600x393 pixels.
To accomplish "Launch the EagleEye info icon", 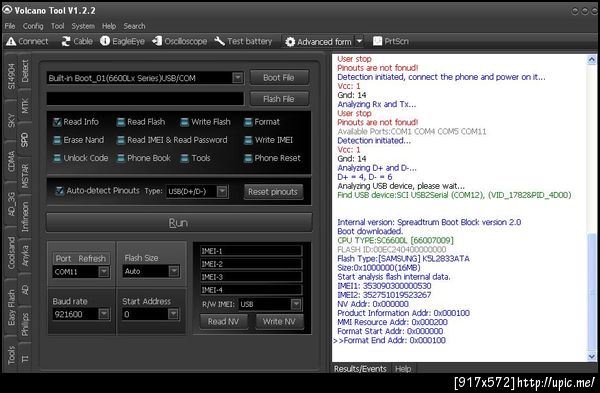I will click(105, 41).
